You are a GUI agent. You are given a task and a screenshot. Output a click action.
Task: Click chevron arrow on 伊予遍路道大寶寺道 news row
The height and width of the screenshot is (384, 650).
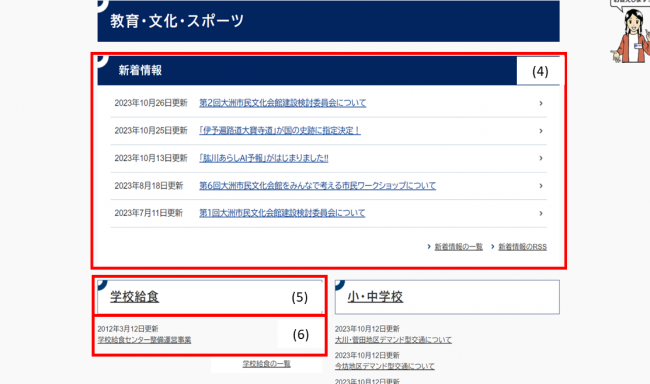[541, 131]
